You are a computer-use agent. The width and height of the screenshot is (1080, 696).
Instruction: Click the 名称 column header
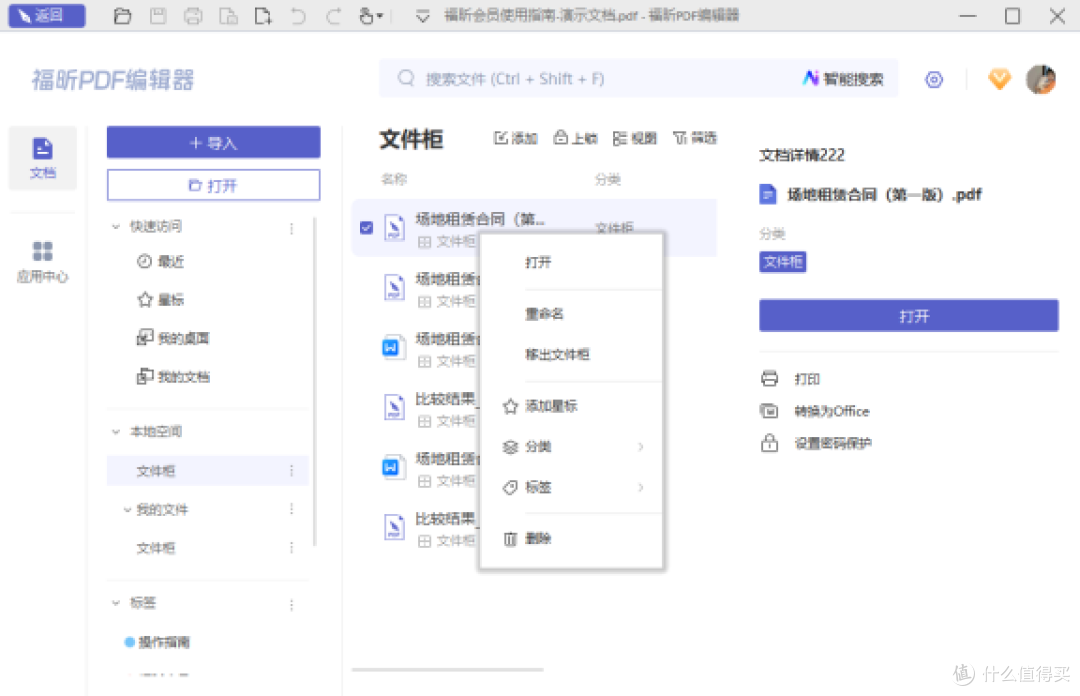pos(394,179)
